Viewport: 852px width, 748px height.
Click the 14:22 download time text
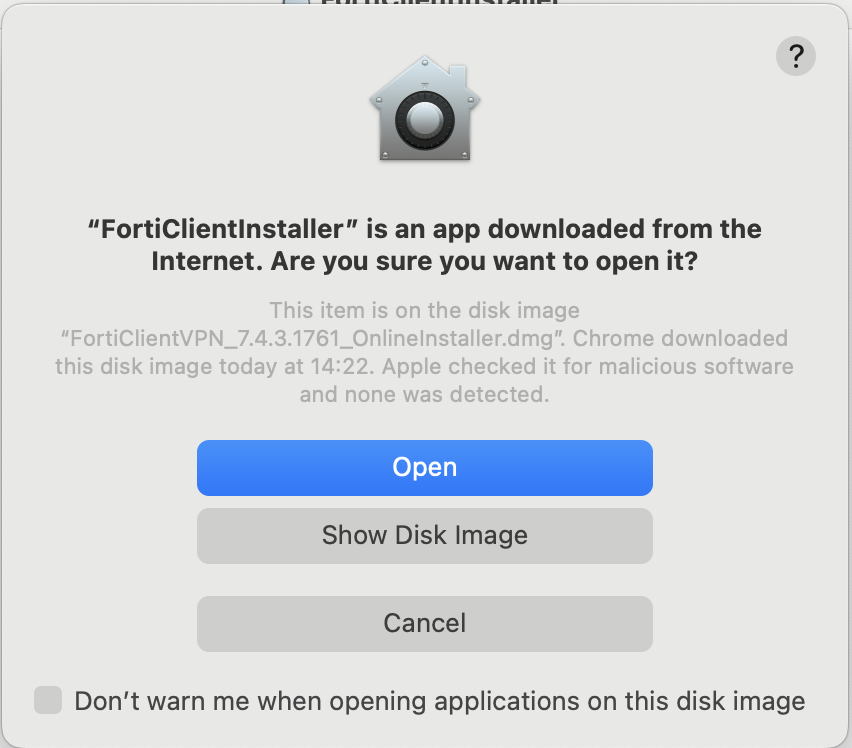point(340,367)
